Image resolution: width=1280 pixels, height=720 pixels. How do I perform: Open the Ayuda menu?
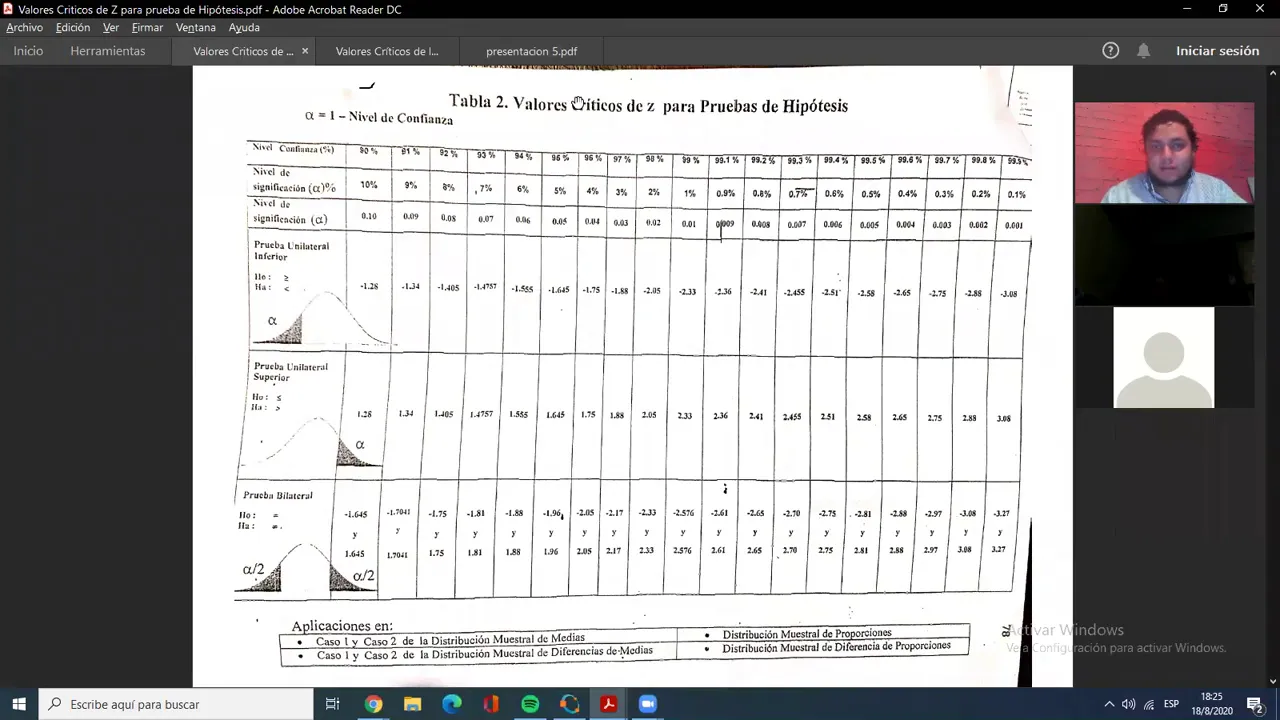(x=244, y=28)
